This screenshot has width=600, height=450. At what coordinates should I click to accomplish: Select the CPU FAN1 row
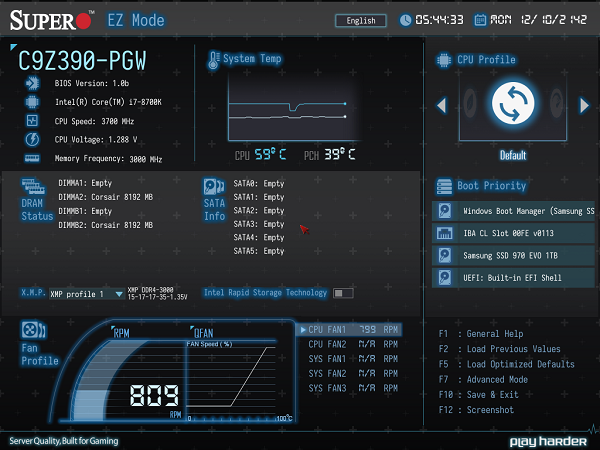(x=349, y=330)
